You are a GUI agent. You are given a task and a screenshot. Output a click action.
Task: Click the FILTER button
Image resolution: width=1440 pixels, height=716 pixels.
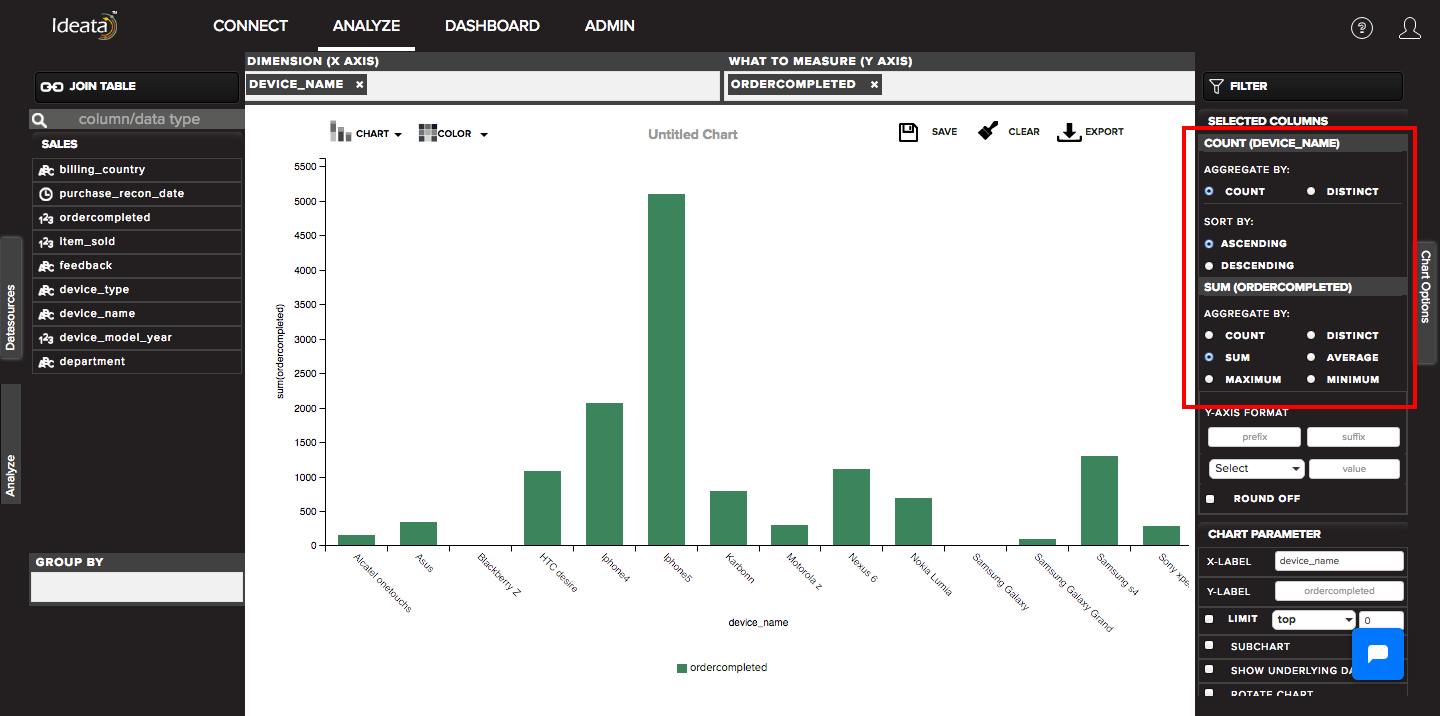[x=1302, y=87]
